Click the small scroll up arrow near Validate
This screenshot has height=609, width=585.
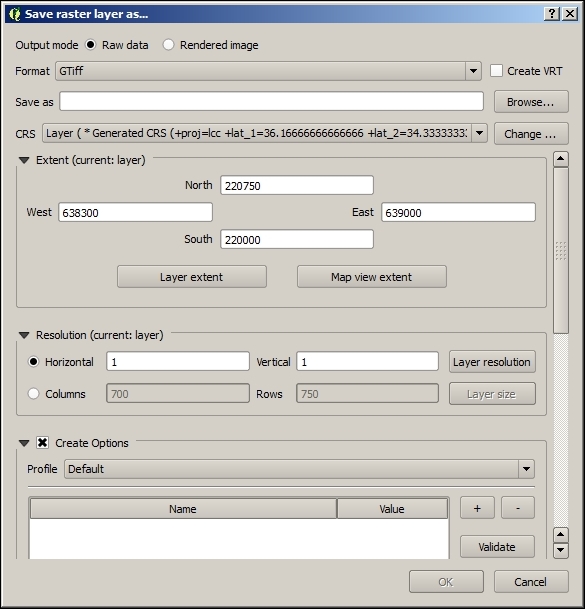pos(561,535)
